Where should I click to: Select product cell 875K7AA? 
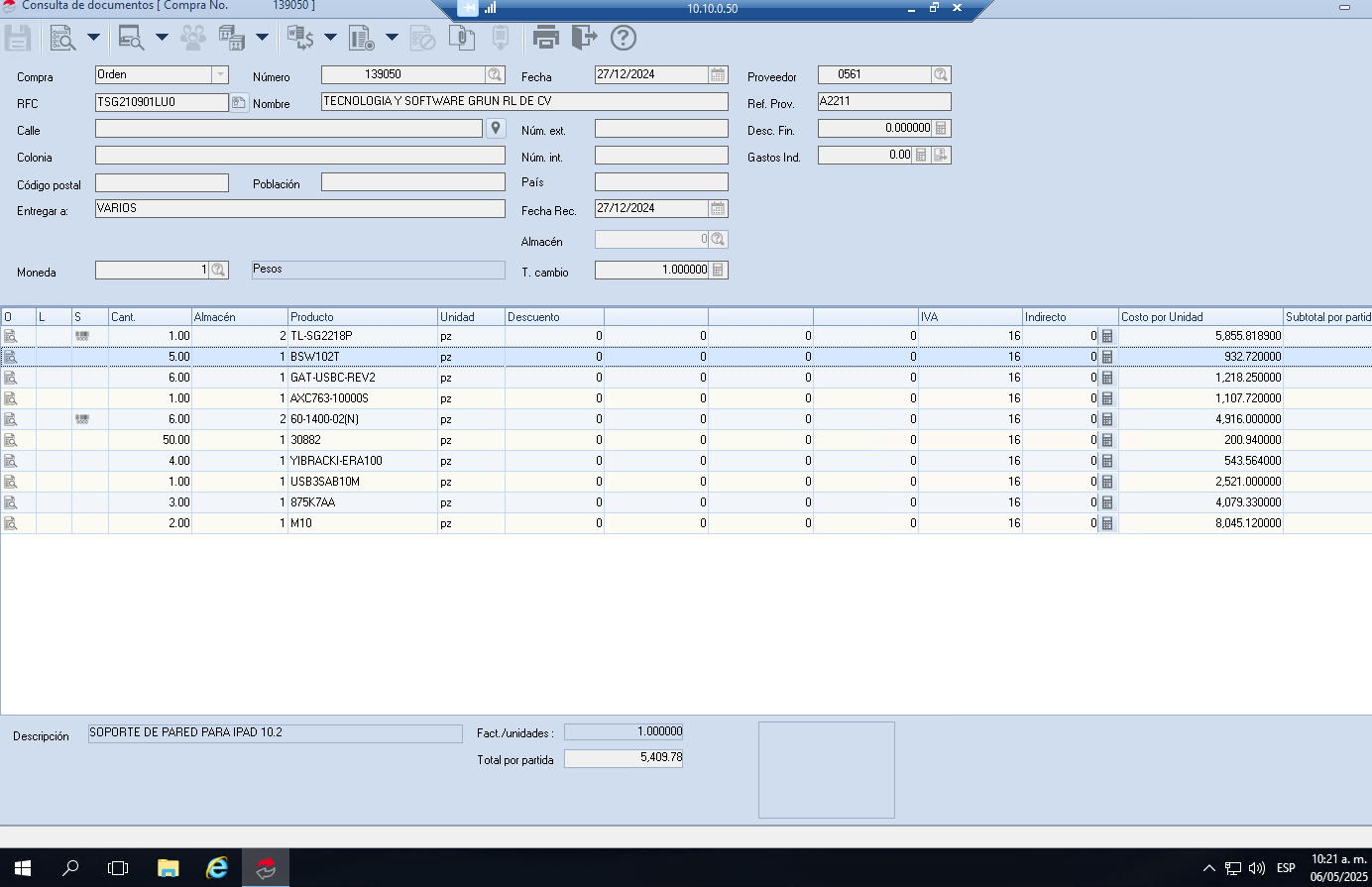[x=363, y=502]
